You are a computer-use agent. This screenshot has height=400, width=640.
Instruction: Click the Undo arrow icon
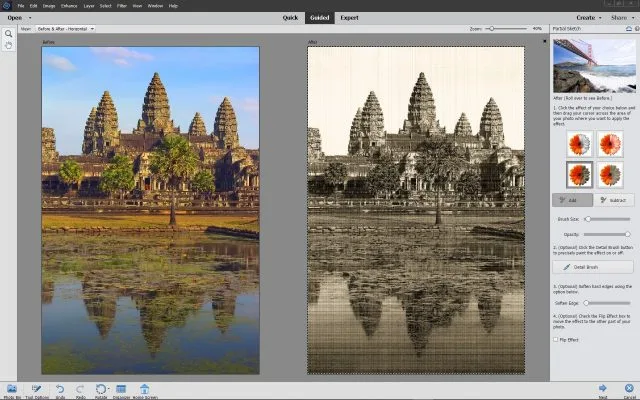click(60, 391)
